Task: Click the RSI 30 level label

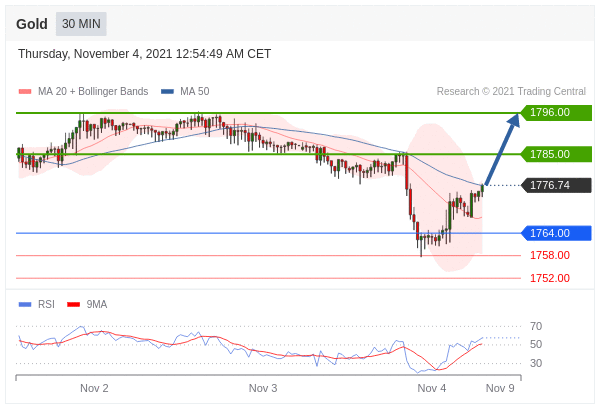Action: click(536, 363)
